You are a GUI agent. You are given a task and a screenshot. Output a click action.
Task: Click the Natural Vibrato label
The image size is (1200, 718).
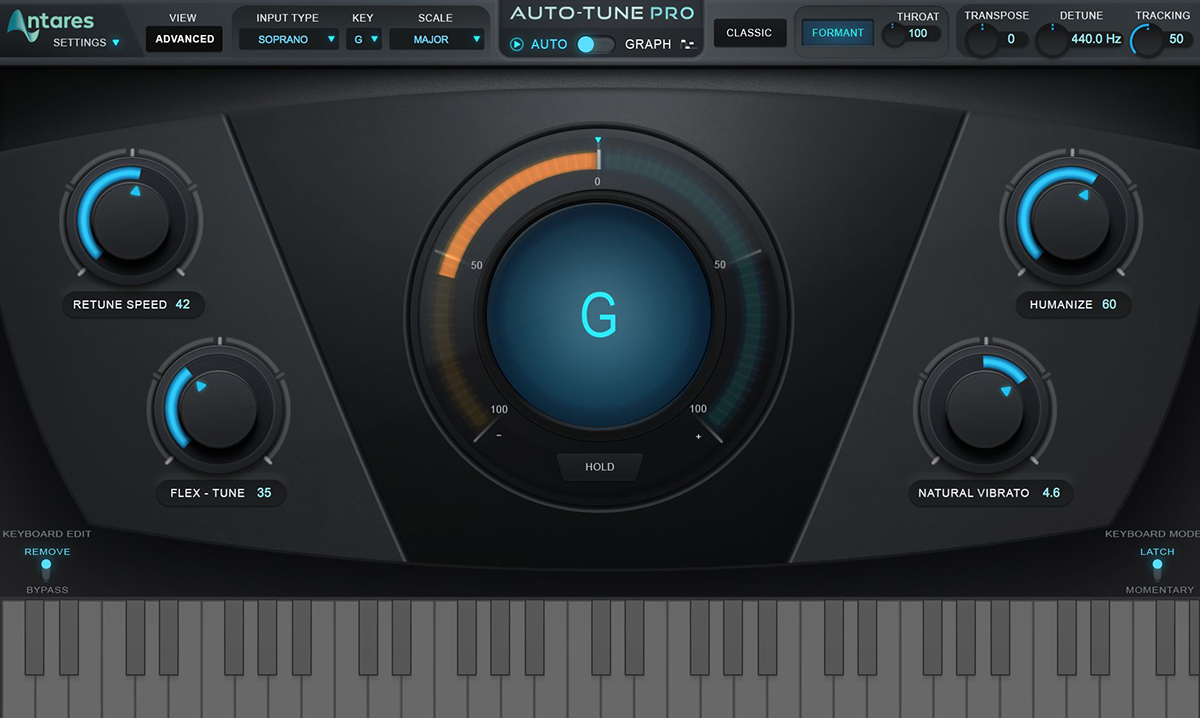click(x=974, y=493)
